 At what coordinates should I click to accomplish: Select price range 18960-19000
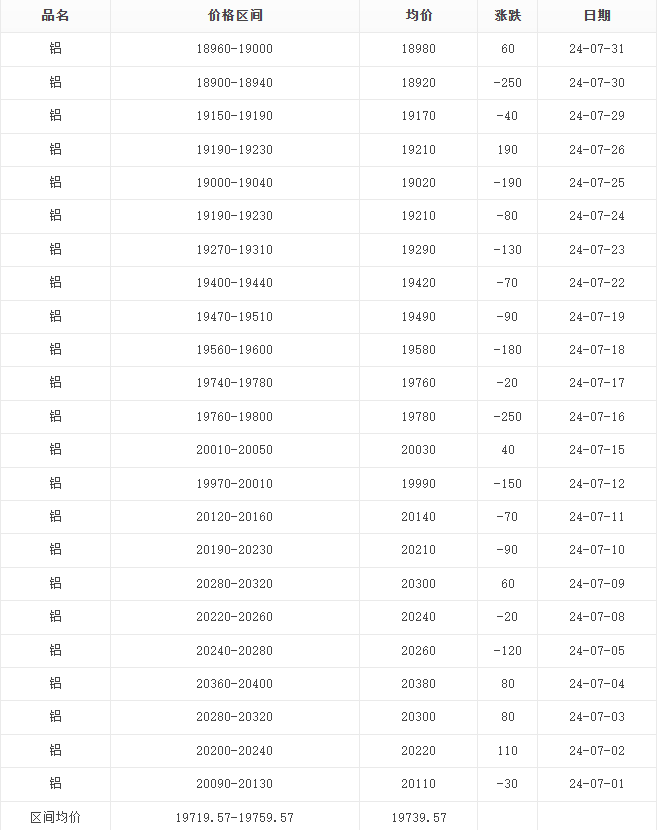pyautogui.click(x=234, y=49)
